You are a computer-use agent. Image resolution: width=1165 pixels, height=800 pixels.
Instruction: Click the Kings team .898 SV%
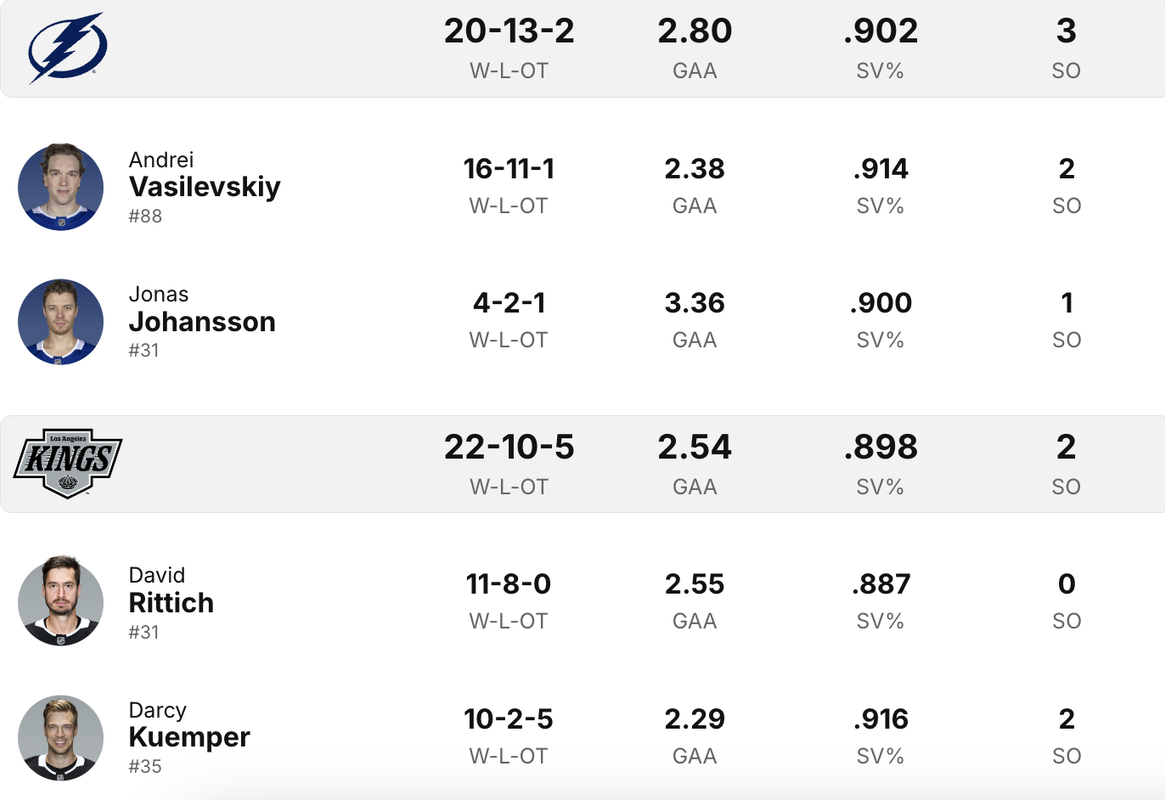click(x=880, y=447)
